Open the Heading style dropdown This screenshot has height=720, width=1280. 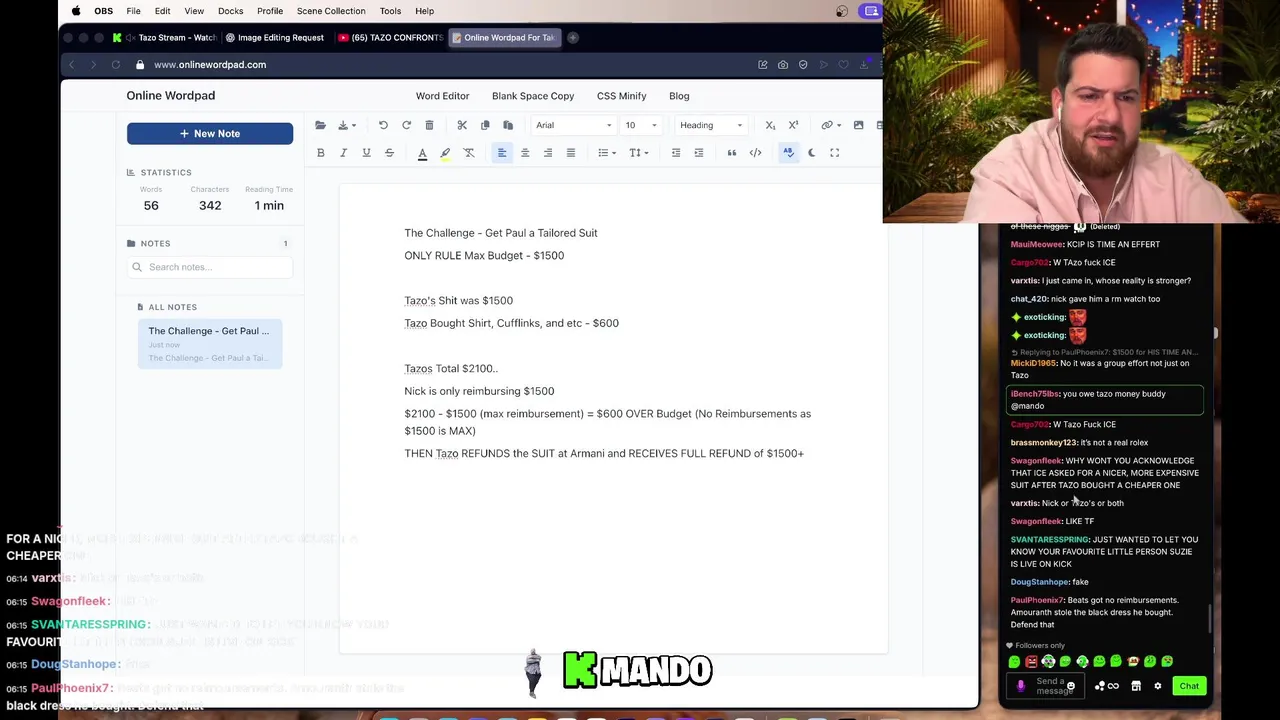click(711, 125)
